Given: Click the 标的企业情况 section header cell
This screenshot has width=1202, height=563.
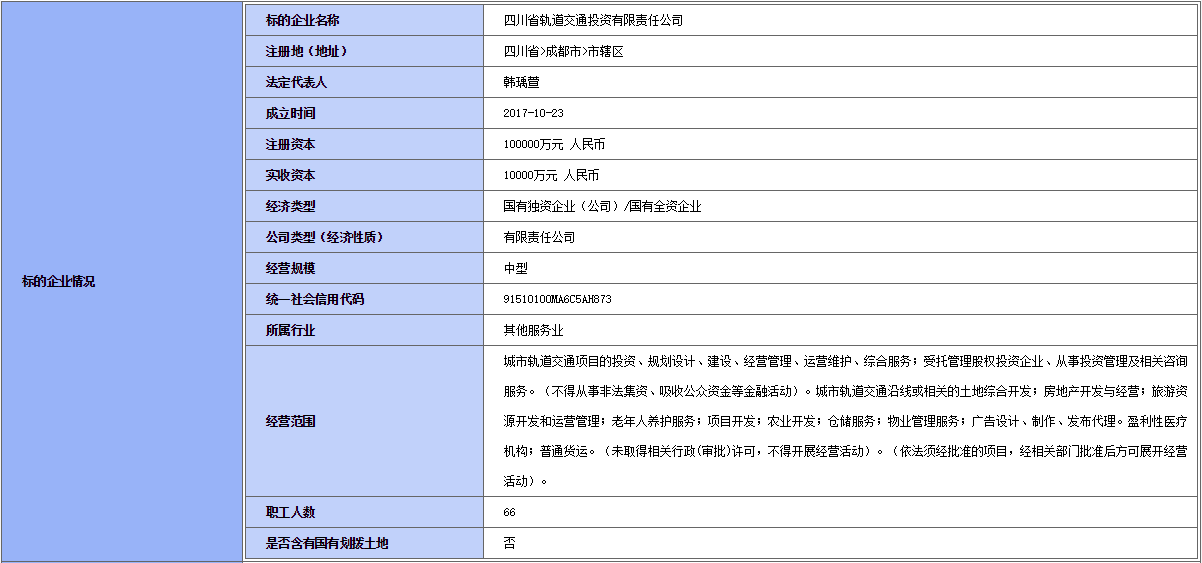Looking at the screenshot, I should (x=121, y=281).
